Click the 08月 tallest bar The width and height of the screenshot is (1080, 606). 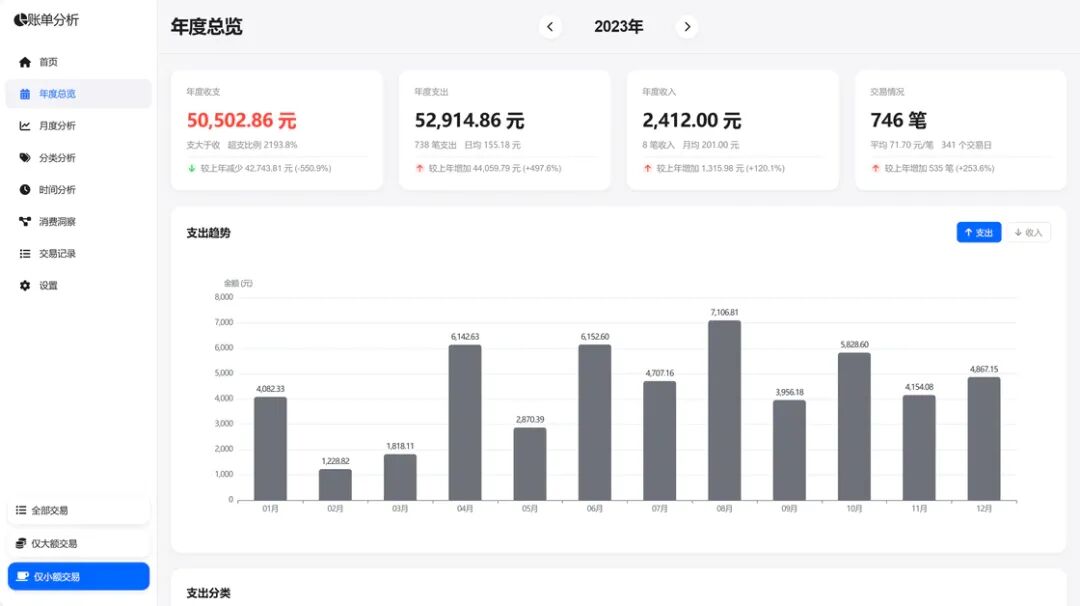click(725, 410)
